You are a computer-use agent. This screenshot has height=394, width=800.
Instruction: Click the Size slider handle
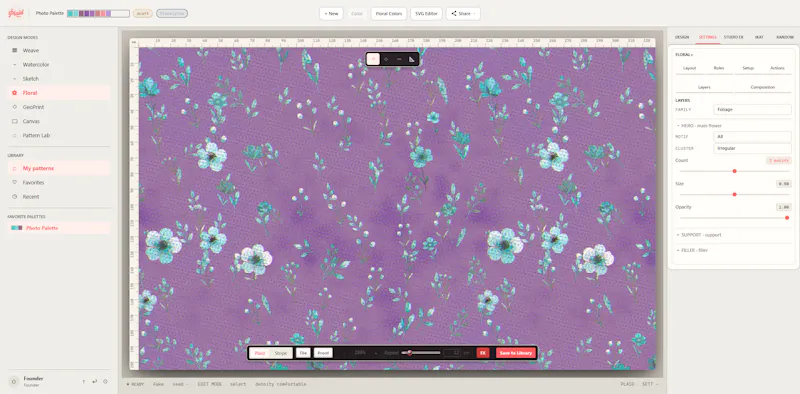click(x=735, y=194)
